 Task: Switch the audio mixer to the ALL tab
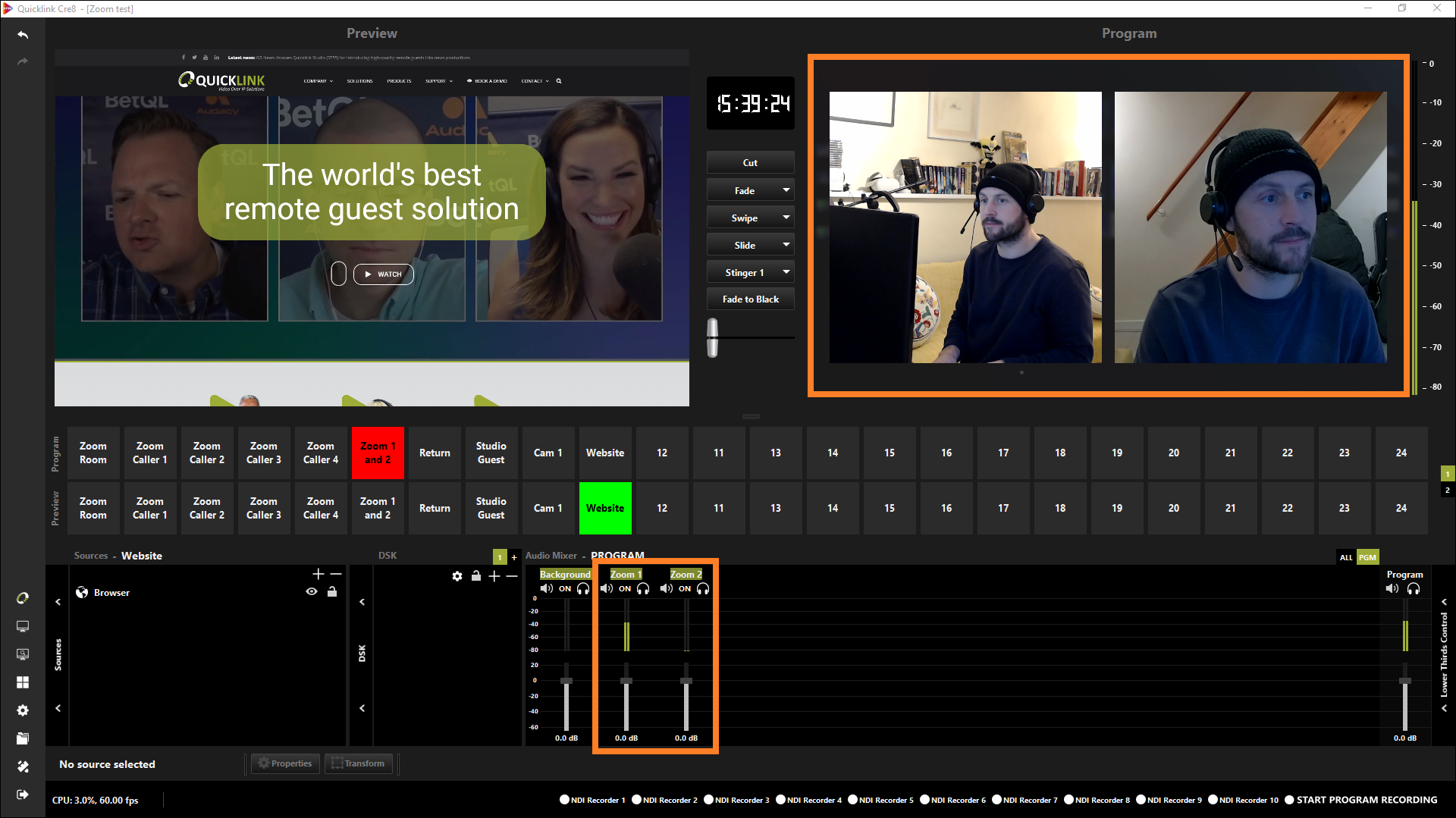click(1346, 557)
